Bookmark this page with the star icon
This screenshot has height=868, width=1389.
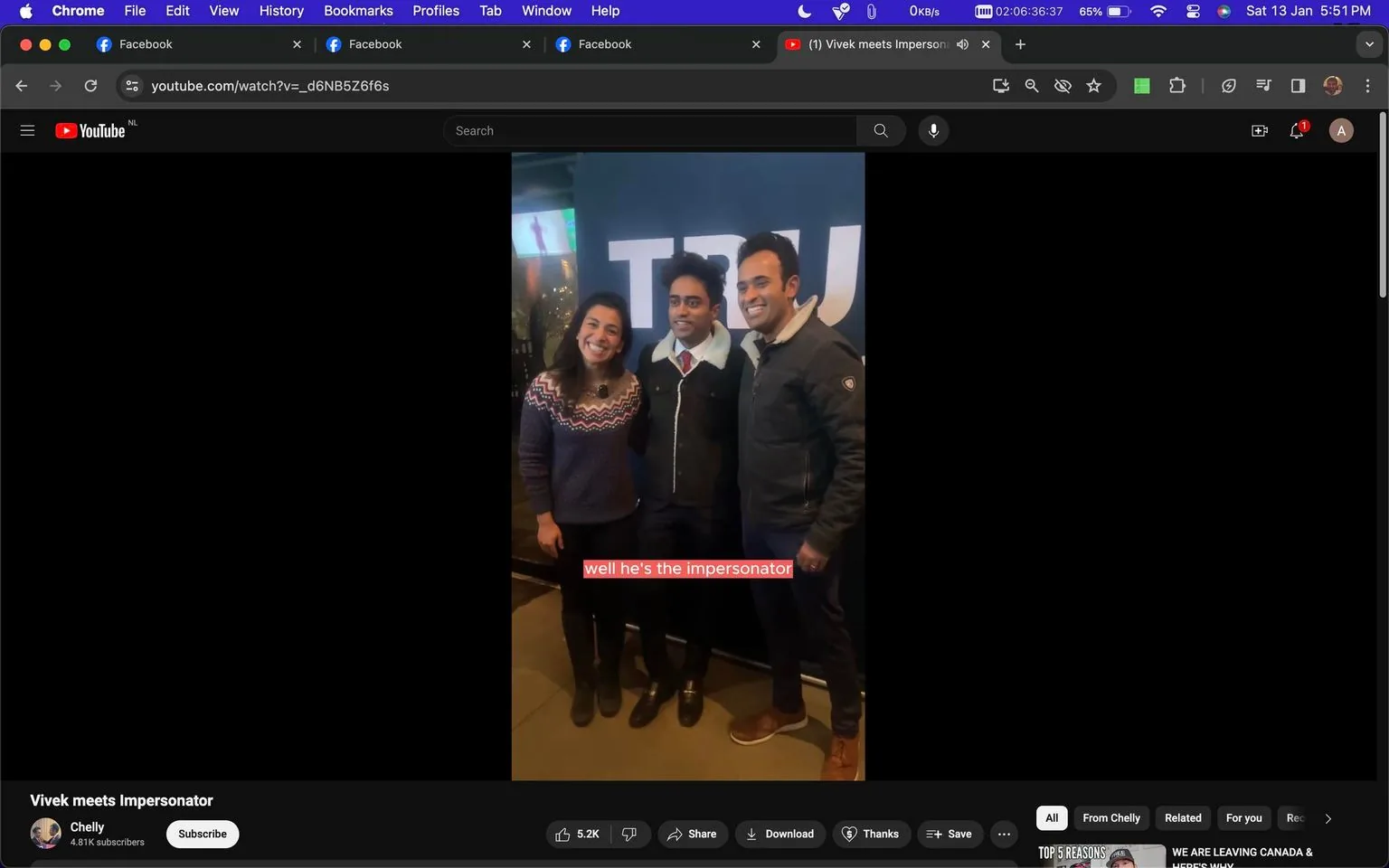pyautogui.click(x=1093, y=85)
